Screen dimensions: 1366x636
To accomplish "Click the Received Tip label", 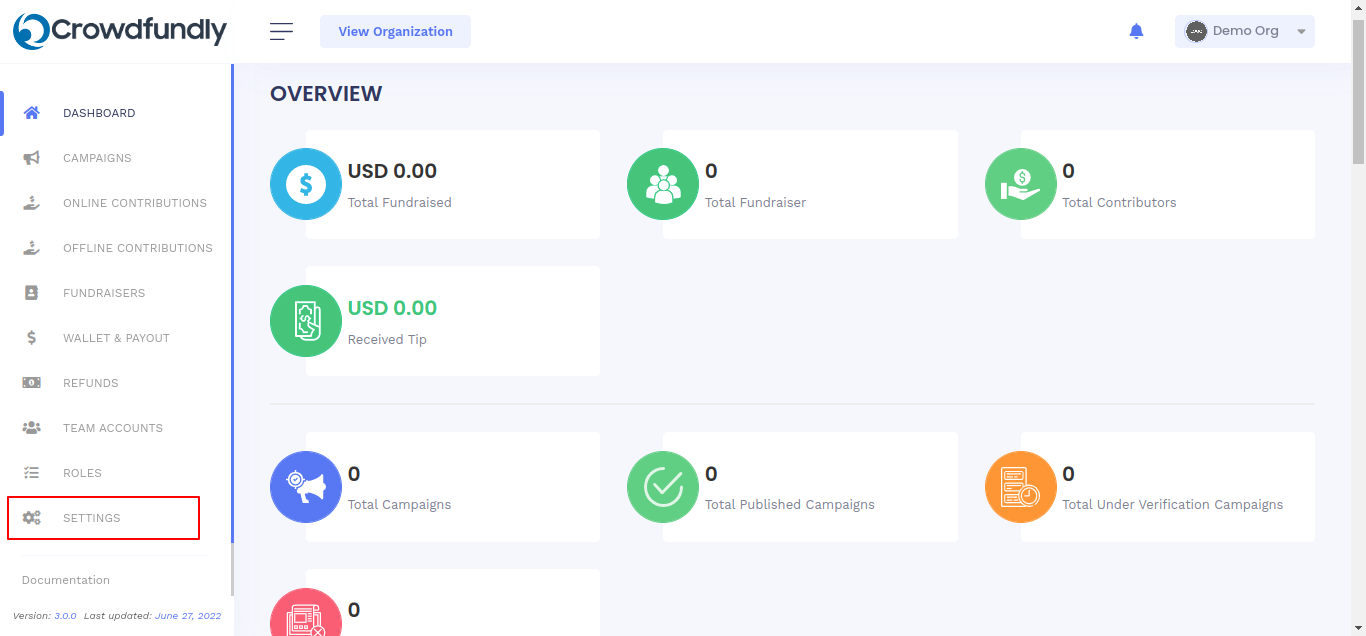I will [387, 340].
